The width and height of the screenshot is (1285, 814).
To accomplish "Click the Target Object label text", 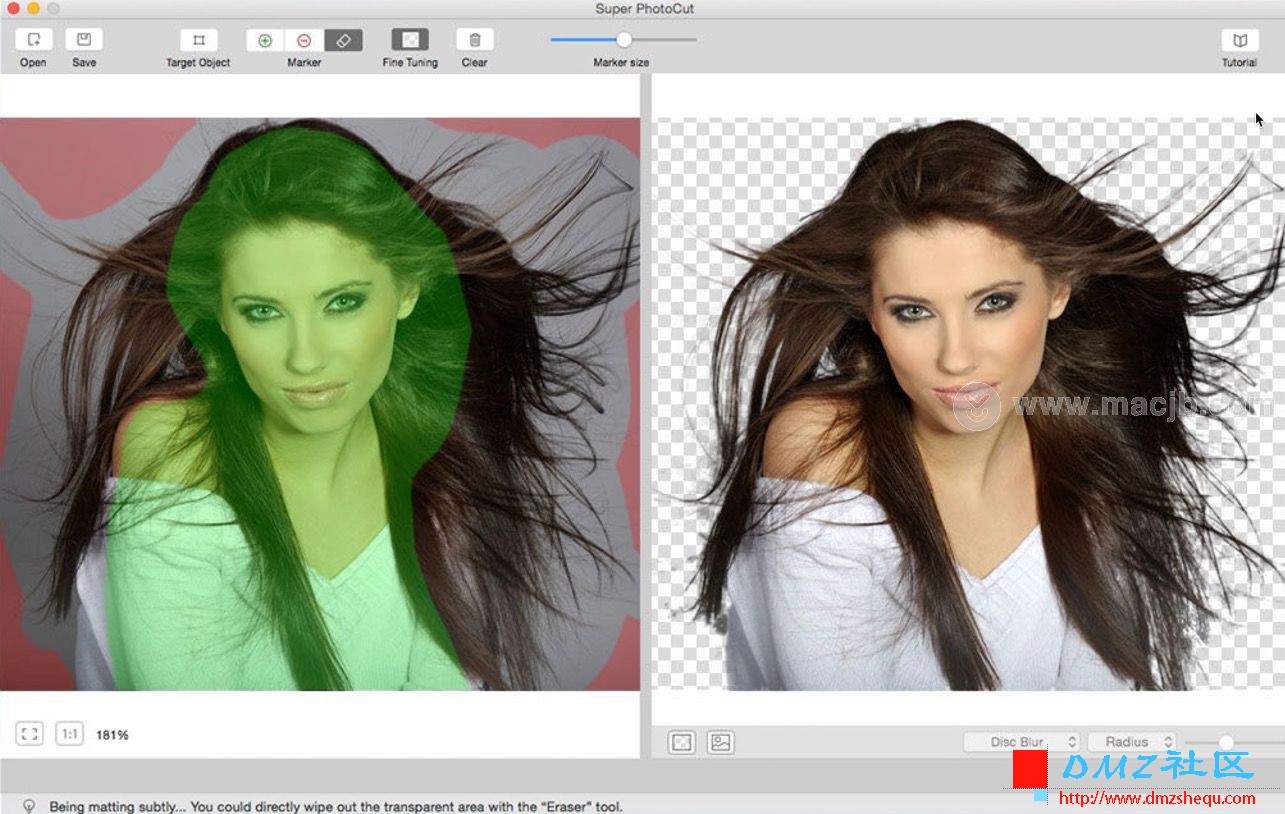I will pos(198,62).
